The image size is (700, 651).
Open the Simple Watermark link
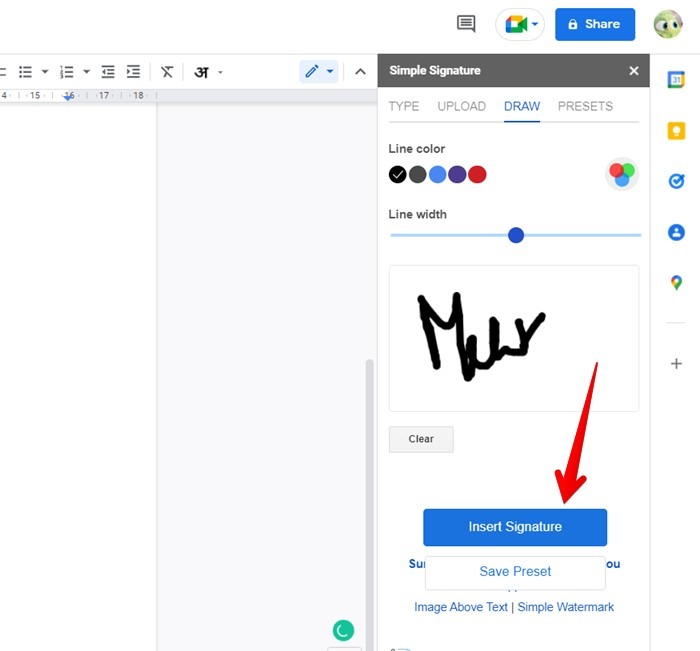tap(566, 607)
